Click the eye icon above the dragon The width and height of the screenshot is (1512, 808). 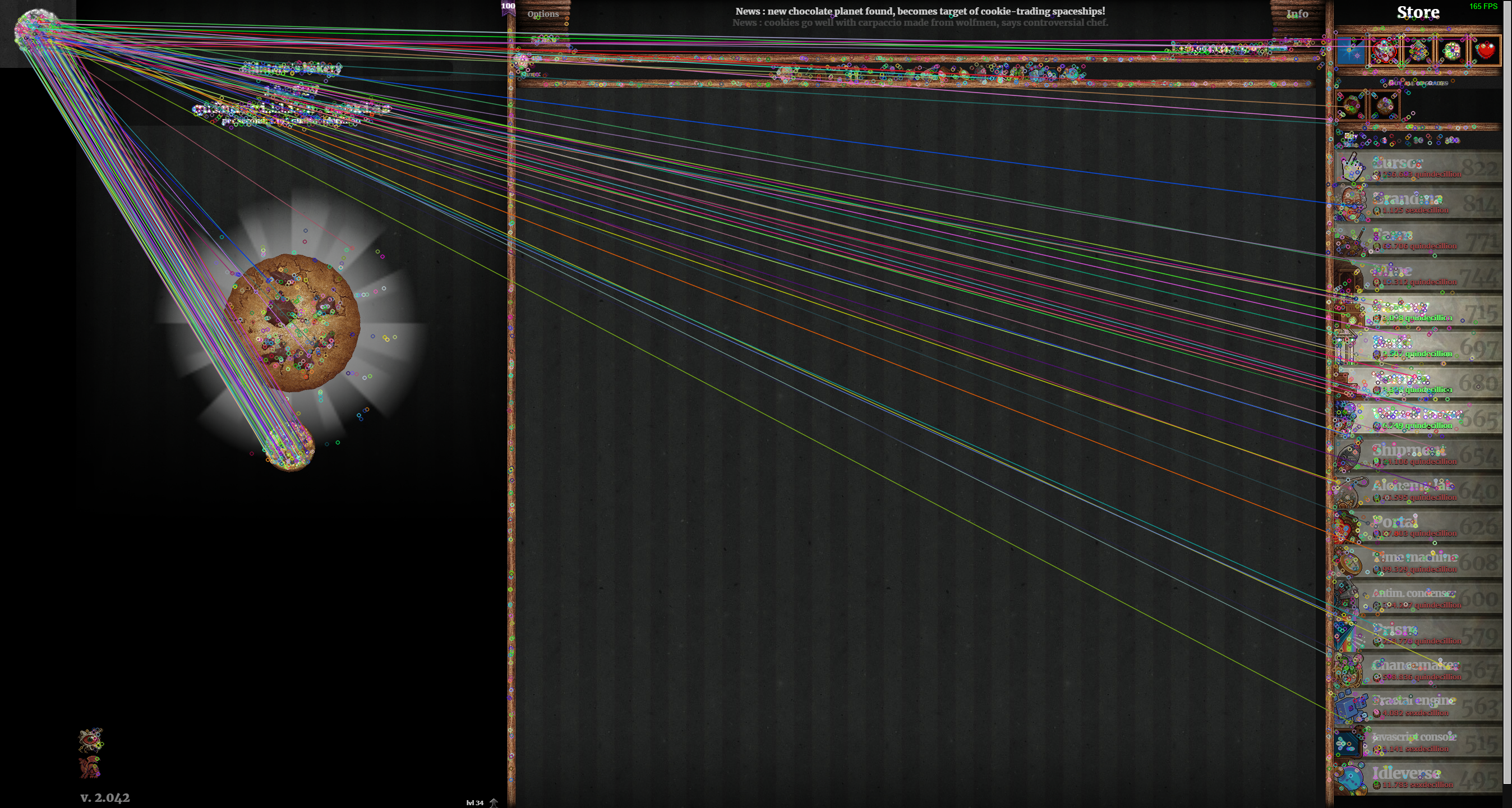click(90, 740)
